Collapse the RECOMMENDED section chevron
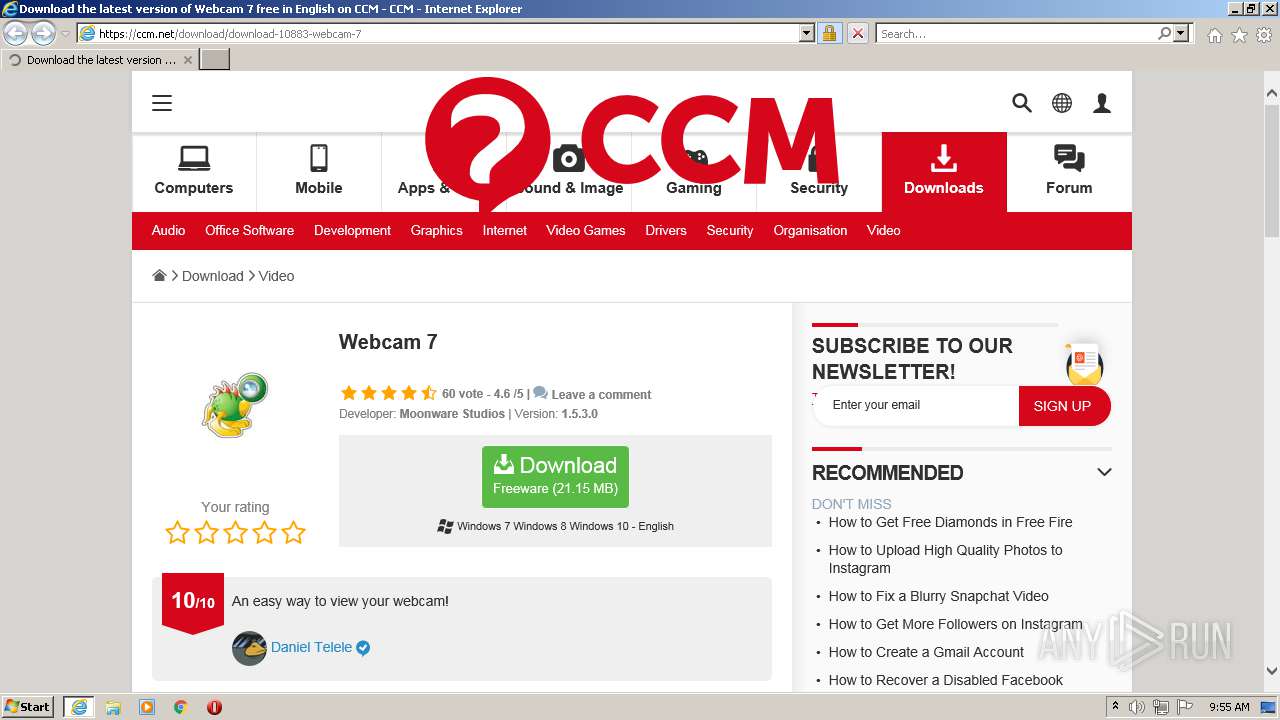1280x720 pixels. [x=1104, y=472]
